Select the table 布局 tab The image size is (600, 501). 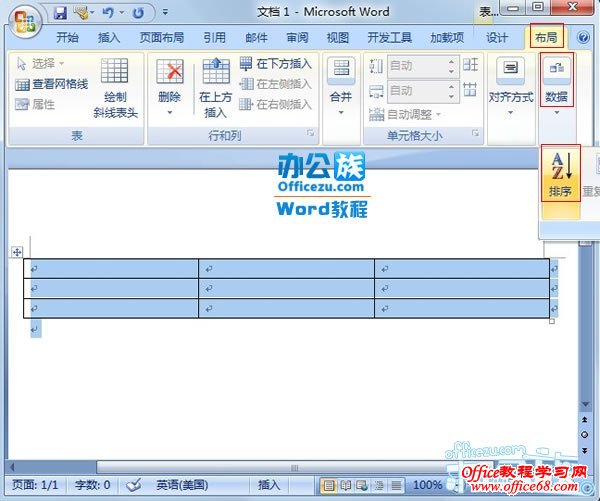pyautogui.click(x=546, y=37)
